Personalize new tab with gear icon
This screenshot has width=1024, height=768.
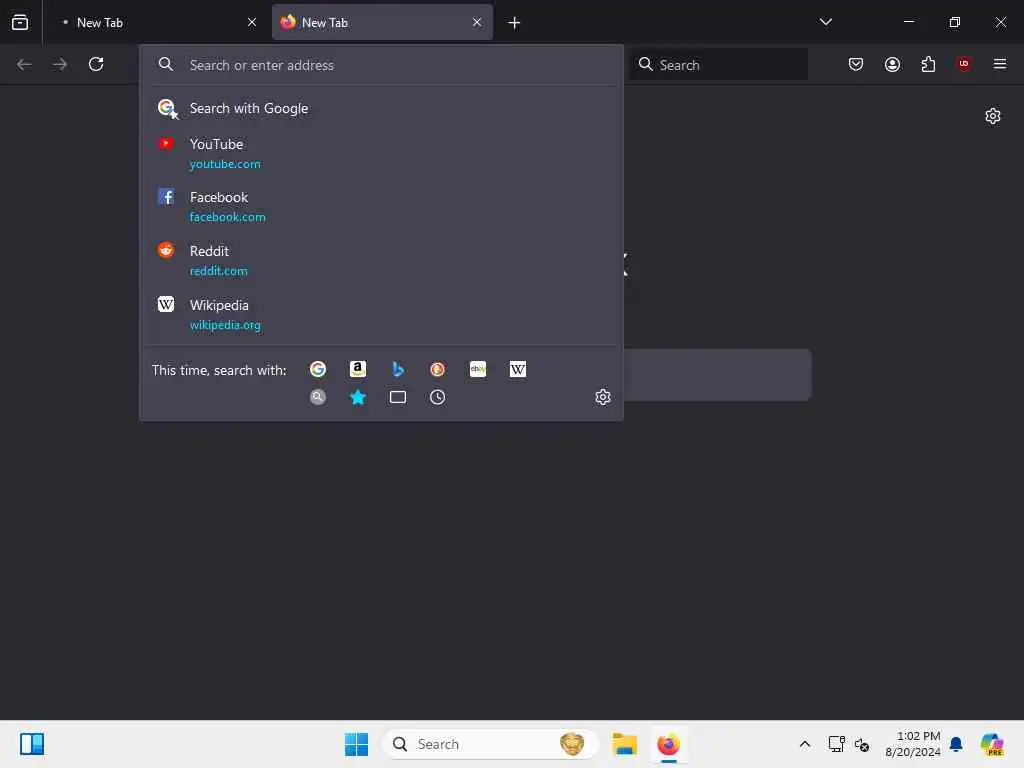993,116
